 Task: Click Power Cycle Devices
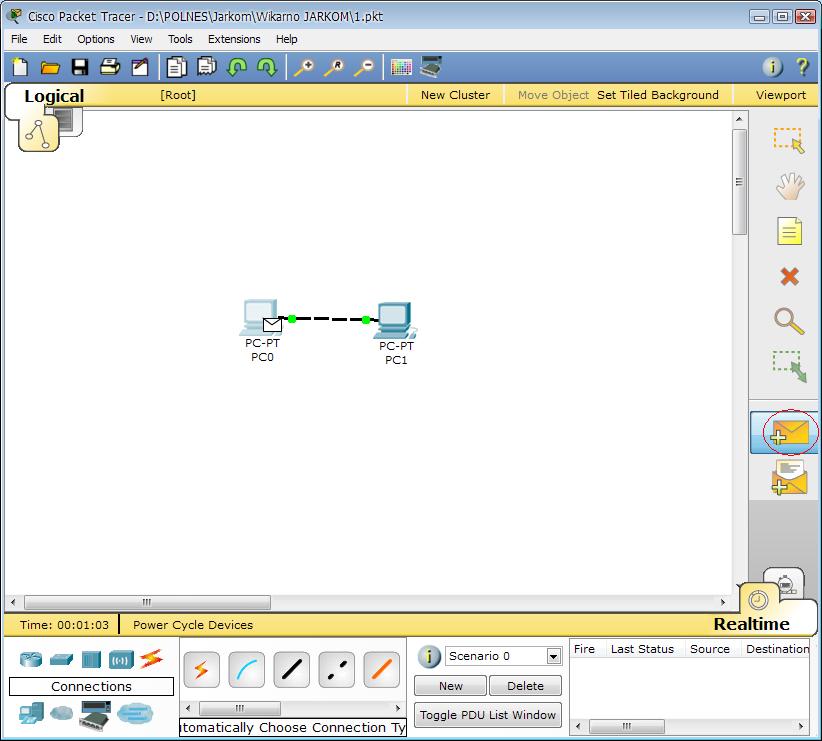(193, 625)
